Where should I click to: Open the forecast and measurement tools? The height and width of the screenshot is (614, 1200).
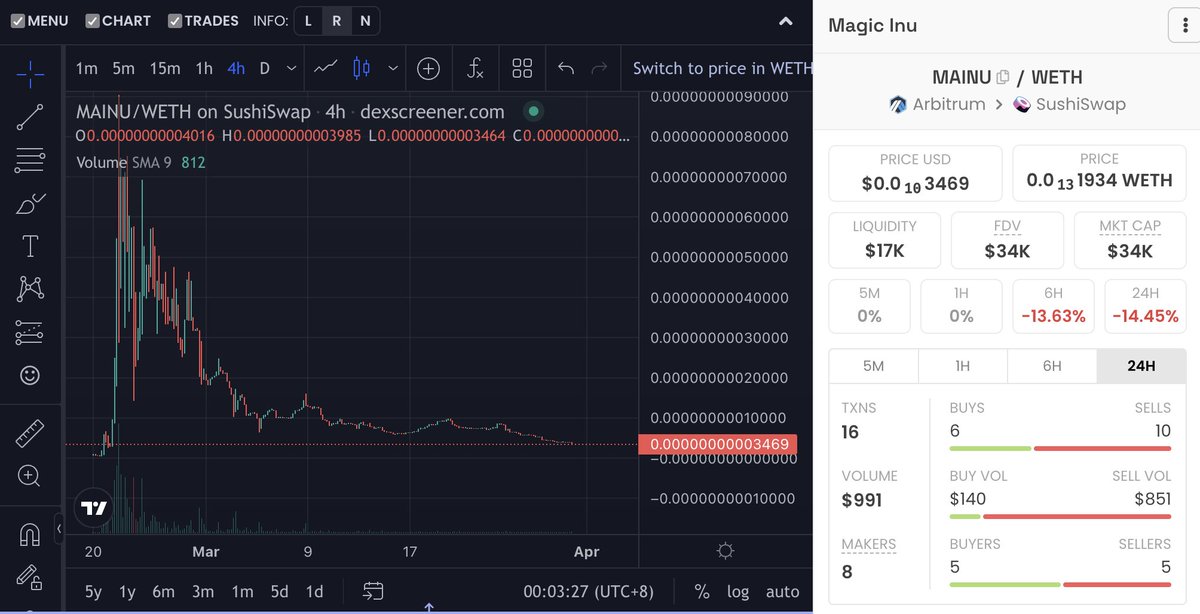pos(30,332)
